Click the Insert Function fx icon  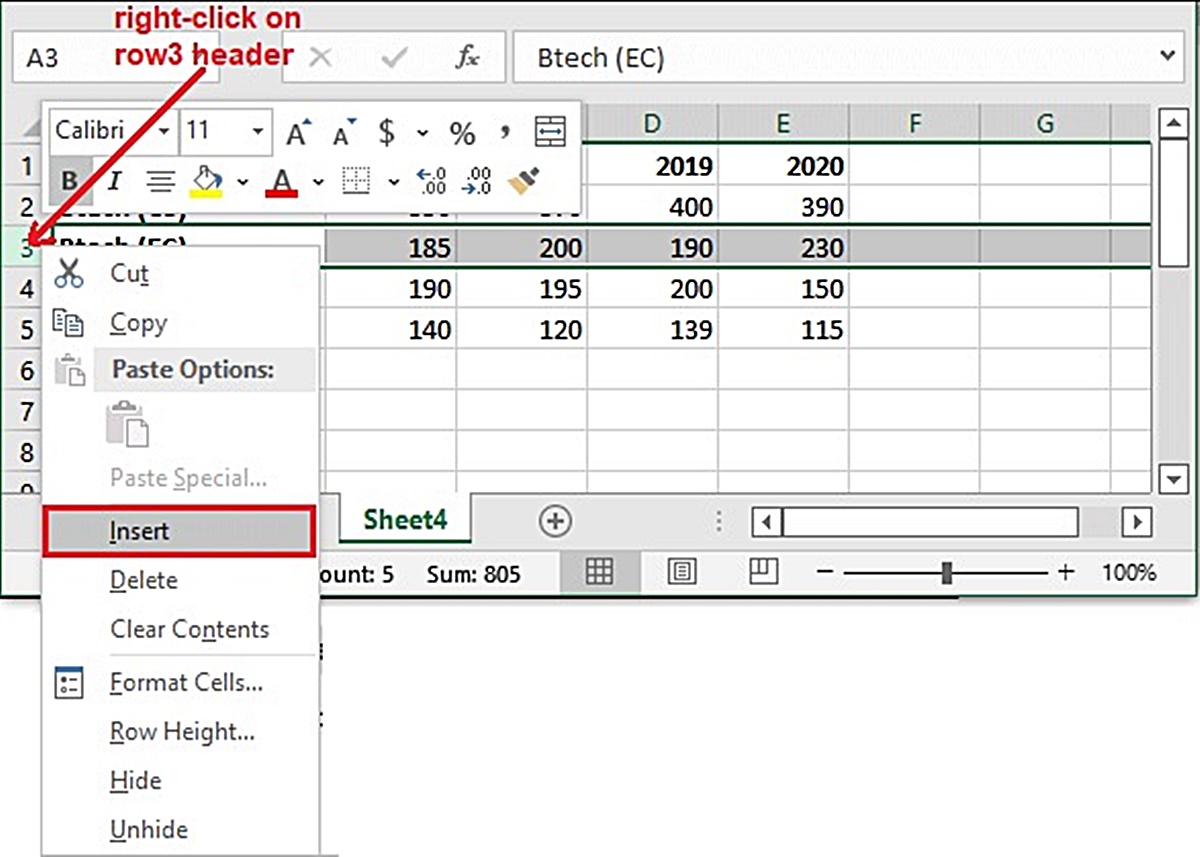(467, 57)
